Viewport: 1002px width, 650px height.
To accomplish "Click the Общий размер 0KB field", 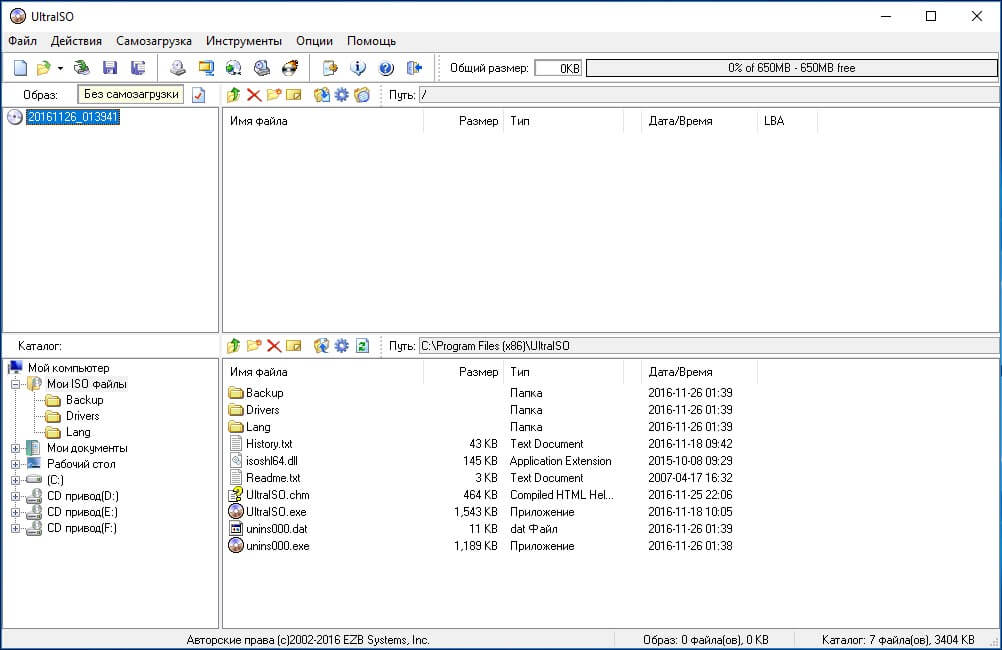I will (x=558, y=68).
